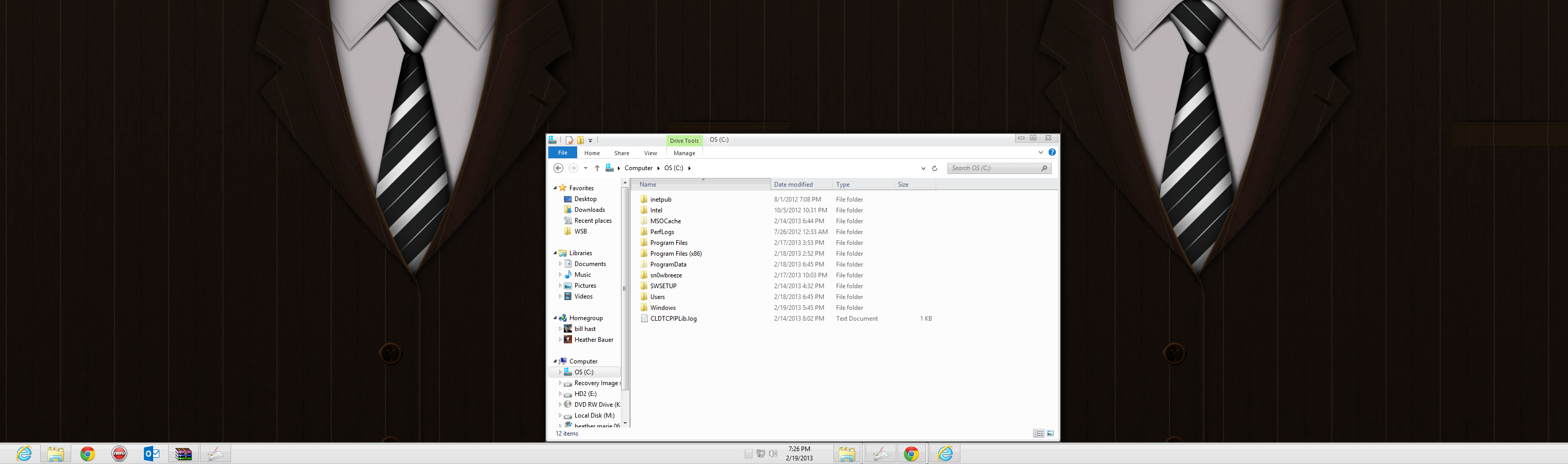
Task: Sort by the Date modified column header
Action: 801,184
